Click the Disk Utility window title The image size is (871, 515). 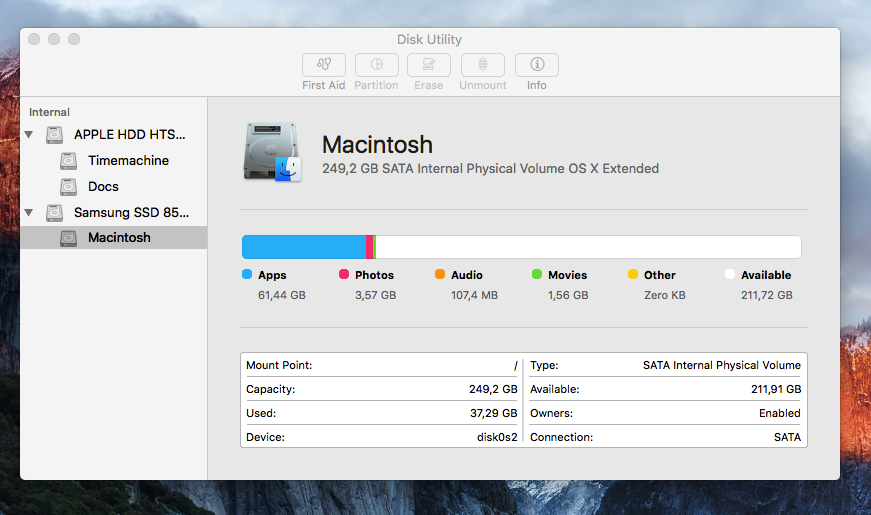coord(429,39)
